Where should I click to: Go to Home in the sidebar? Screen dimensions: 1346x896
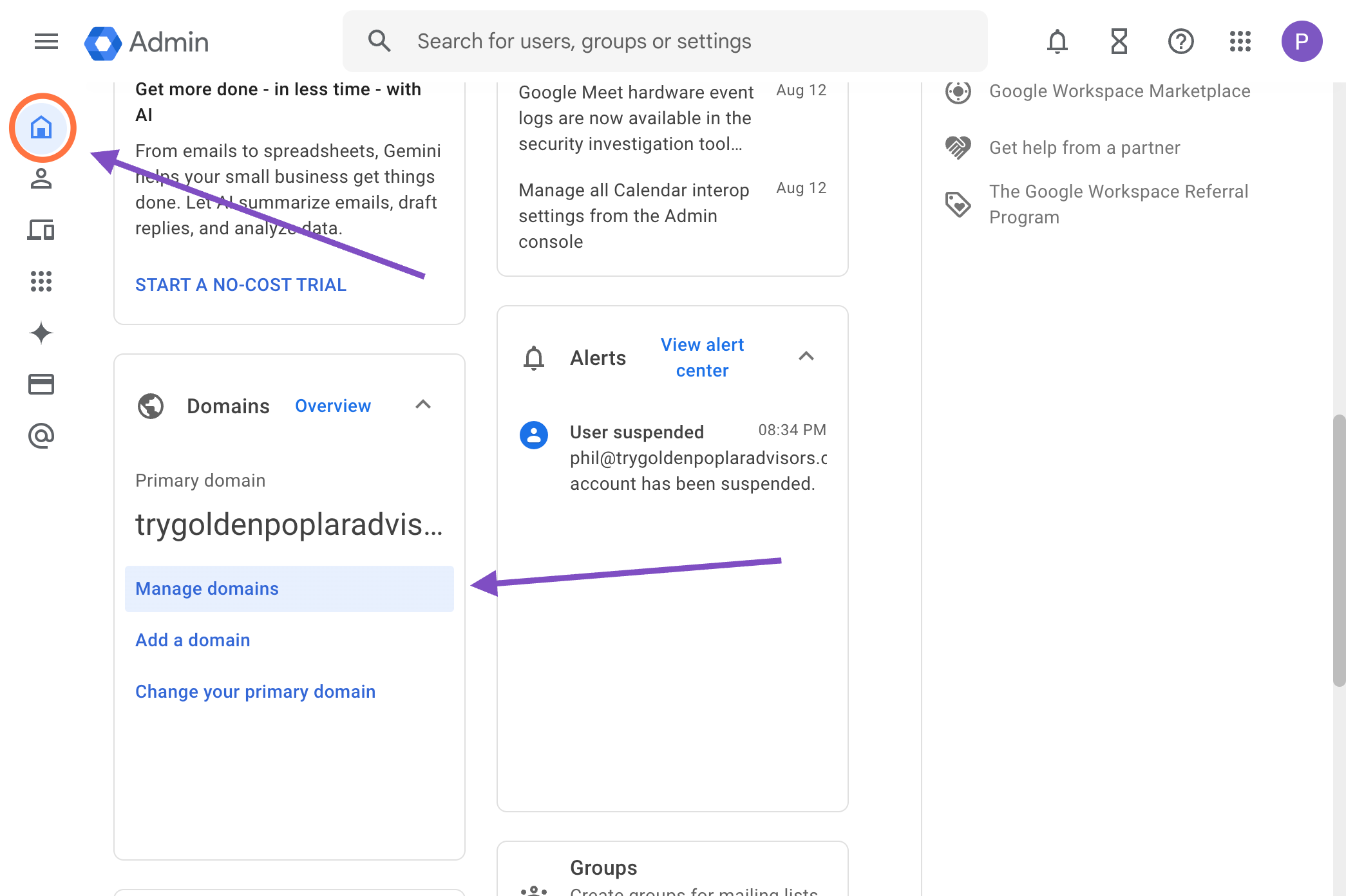point(42,127)
